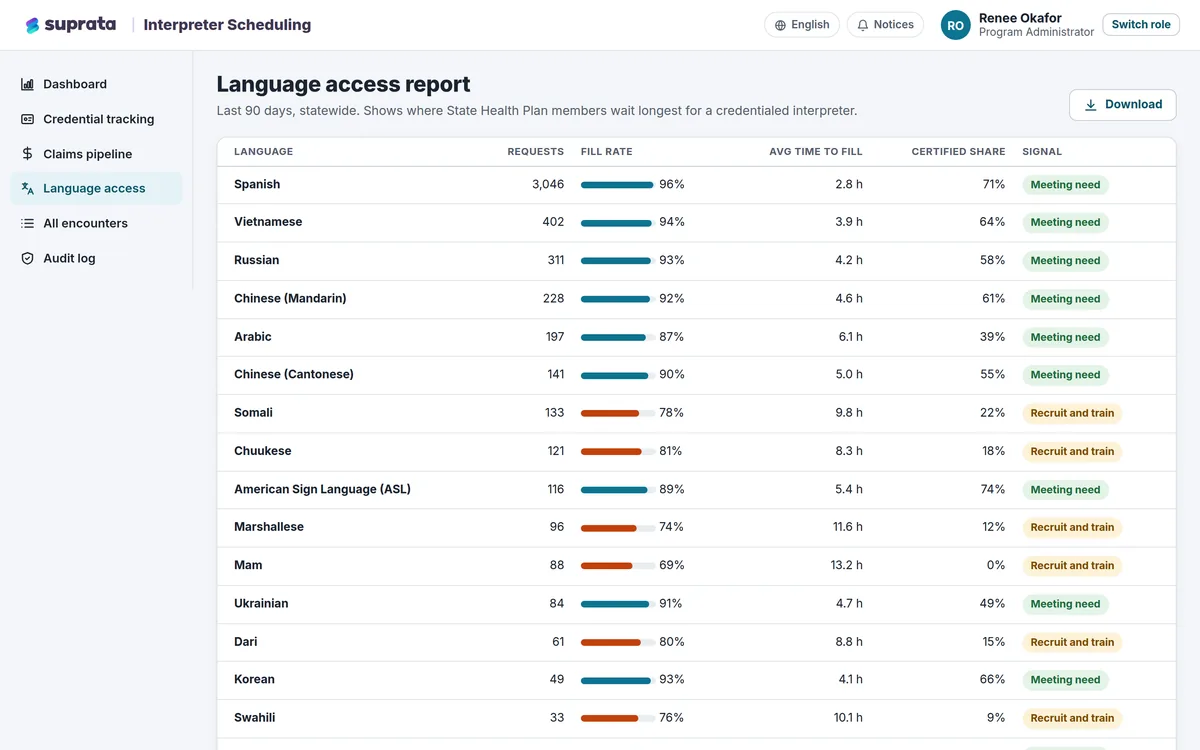Click the 13.2 h time value
The image size is (1200, 750).
846,565
